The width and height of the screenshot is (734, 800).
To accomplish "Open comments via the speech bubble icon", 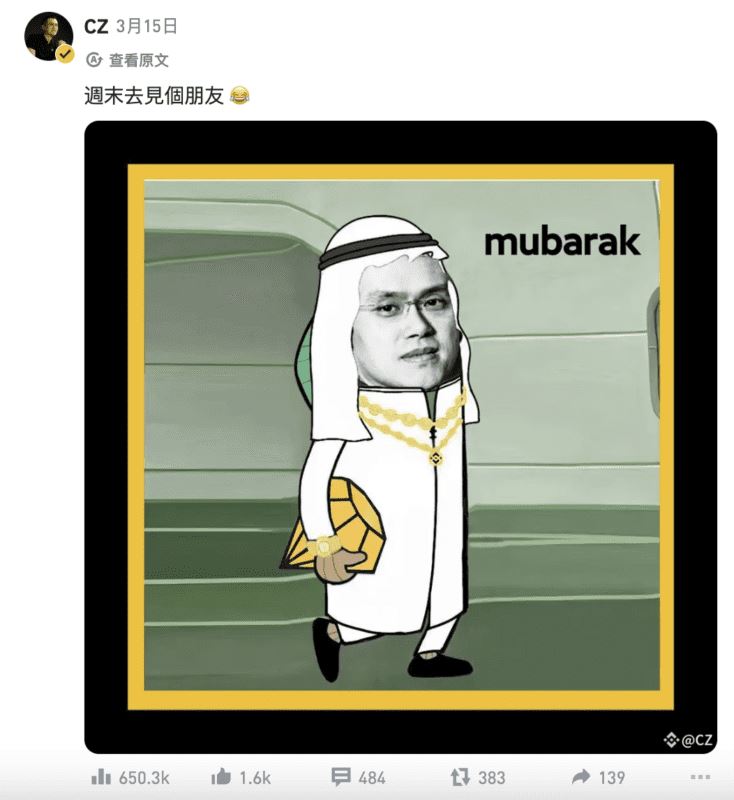I will (x=341, y=777).
